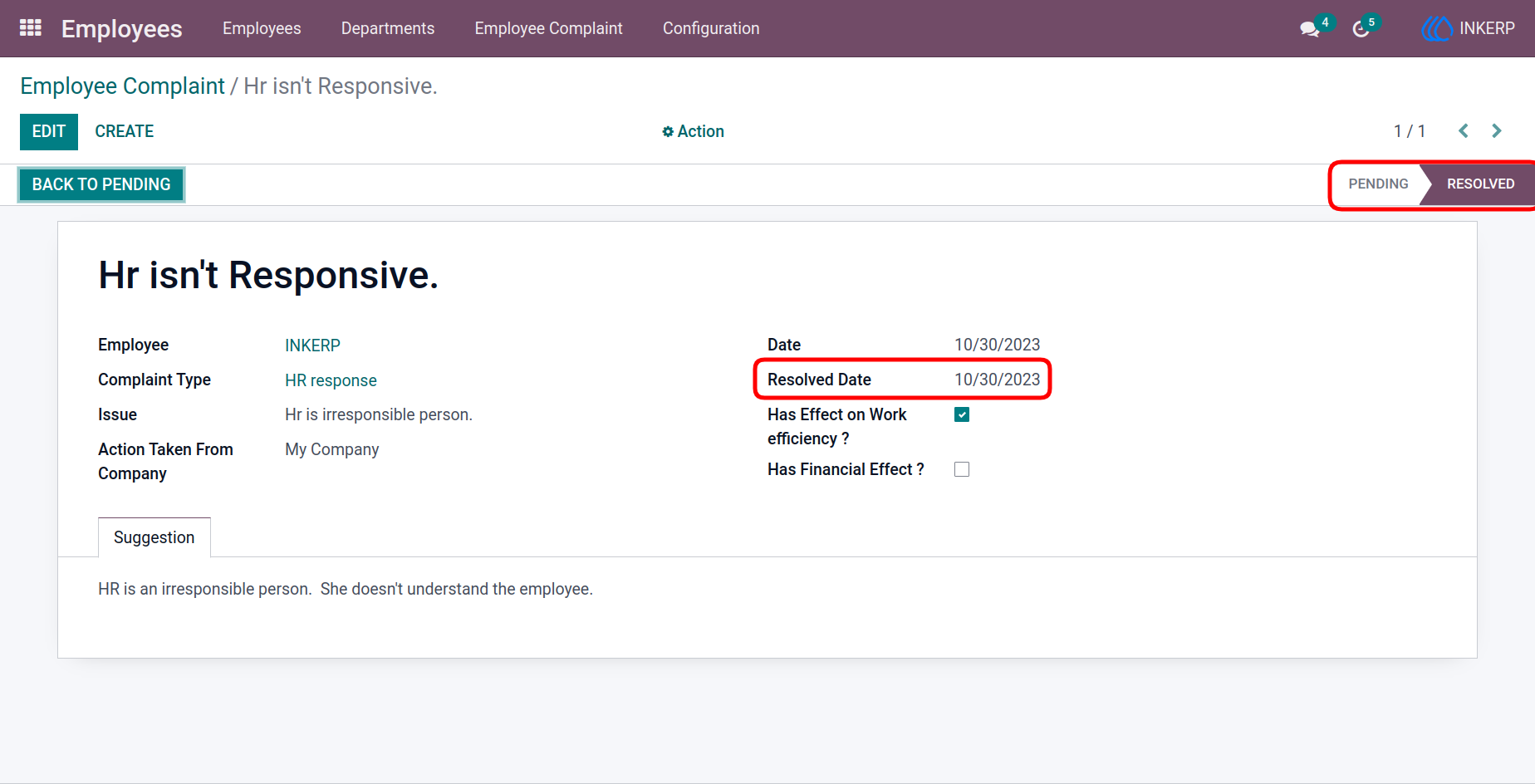The image size is (1535, 784).
Task: Open the conversations chat icon
Action: tap(1310, 29)
